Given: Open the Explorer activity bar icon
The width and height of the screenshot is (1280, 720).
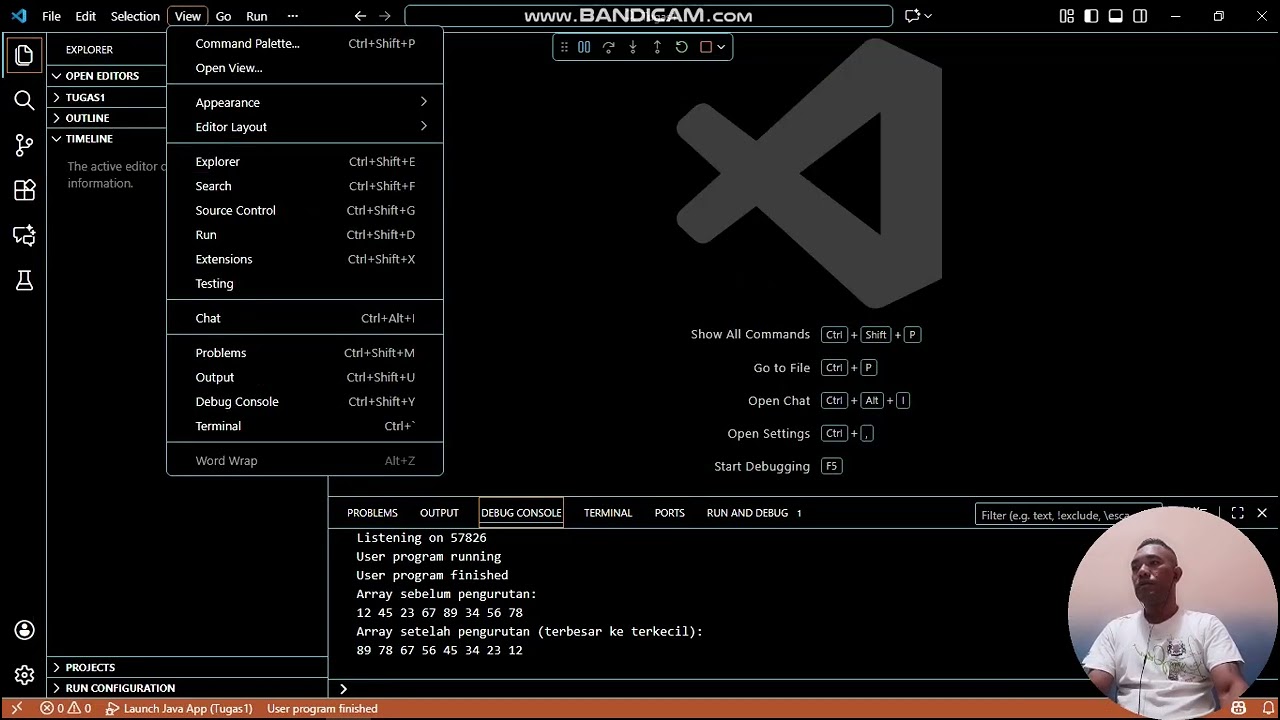Looking at the screenshot, I should point(24,56).
